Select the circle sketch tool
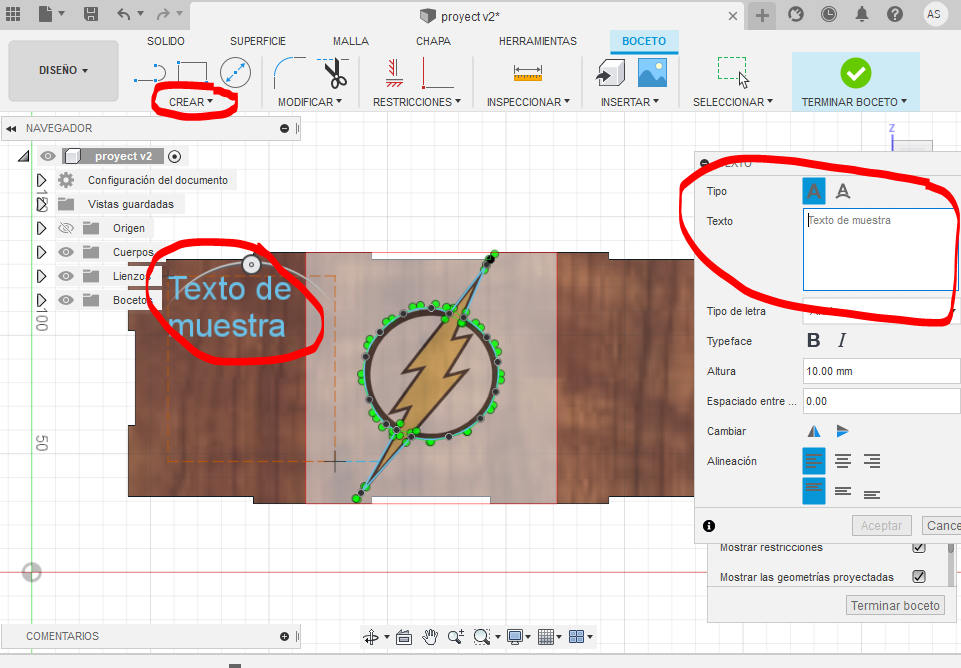This screenshot has width=961, height=668. pyautogui.click(x=236, y=72)
